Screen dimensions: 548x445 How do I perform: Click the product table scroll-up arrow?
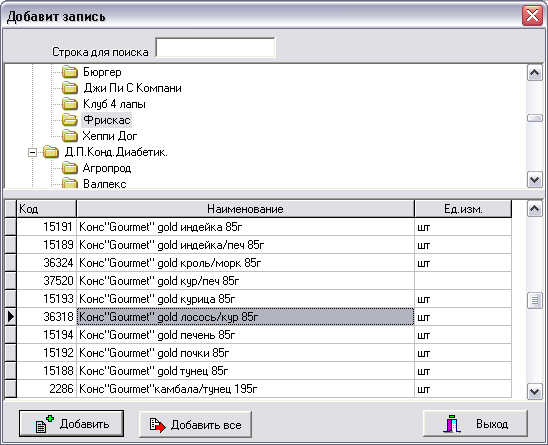click(x=535, y=209)
